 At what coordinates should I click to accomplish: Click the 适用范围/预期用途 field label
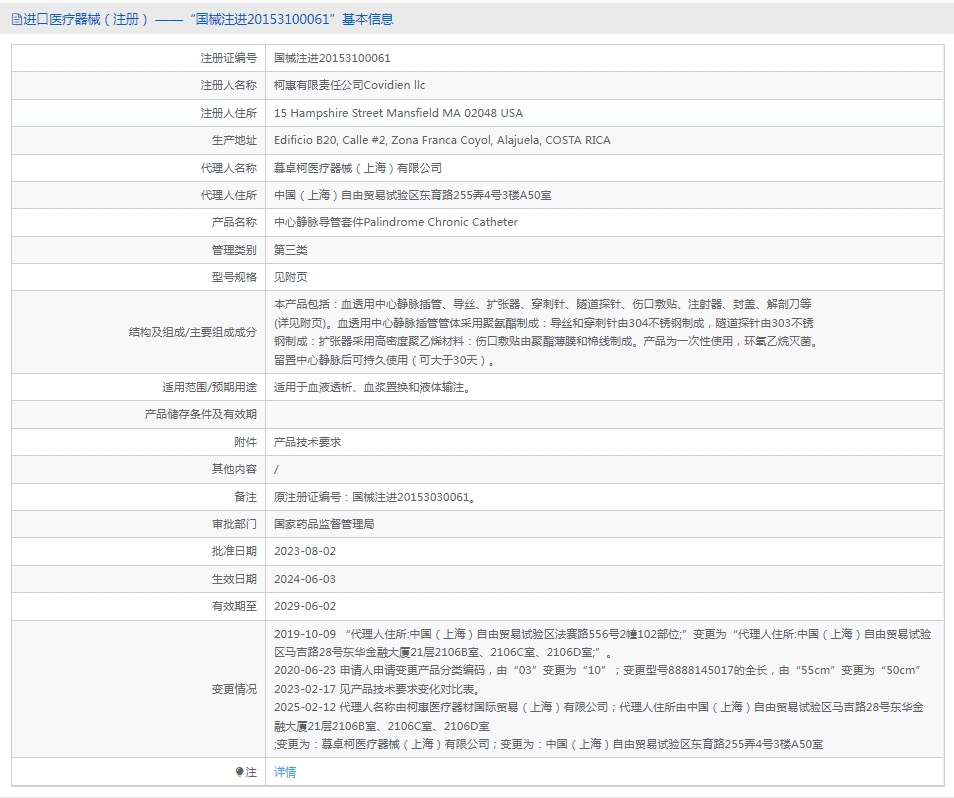tap(209, 387)
